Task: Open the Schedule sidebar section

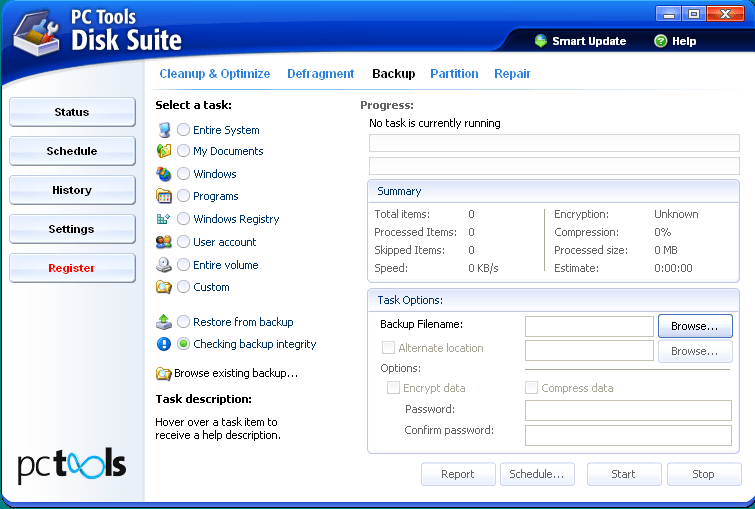Action: [x=72, y=151]
